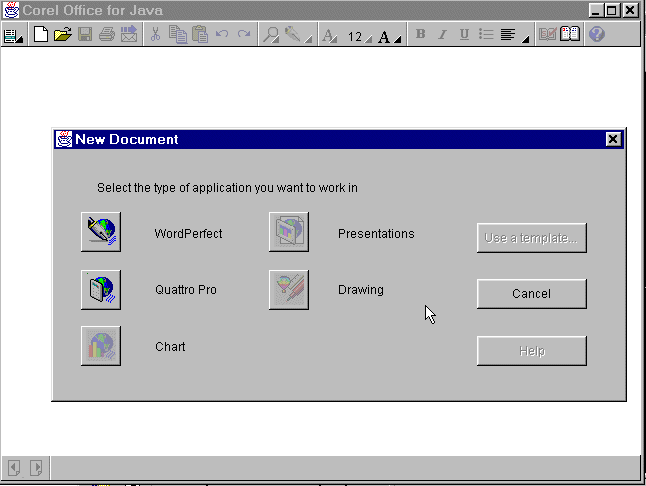Select the Quattro Pro application icon
The width and height of the screenshot is (646, 486).
pyautogui.click(x=101, y=290)
